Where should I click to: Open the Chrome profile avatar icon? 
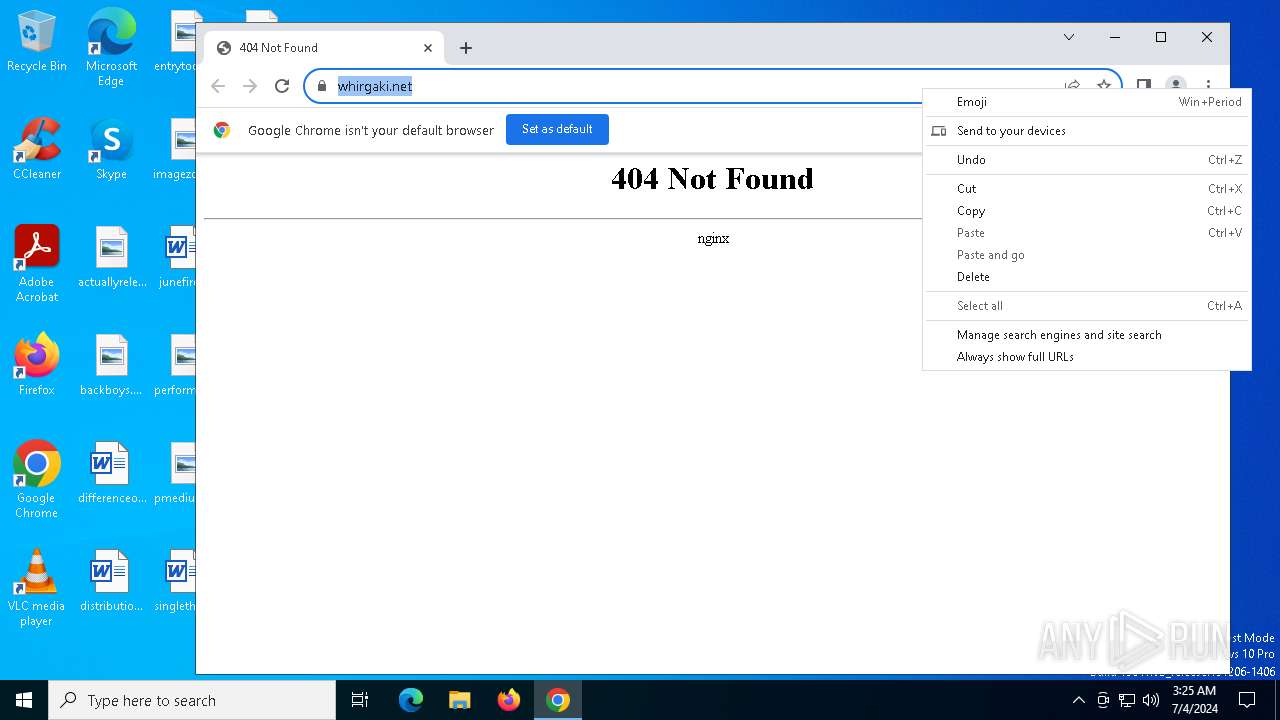point(1176,86)
